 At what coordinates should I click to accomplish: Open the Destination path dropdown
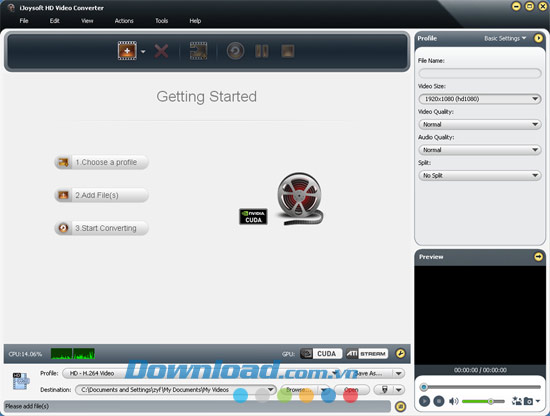tap(175, 390)
